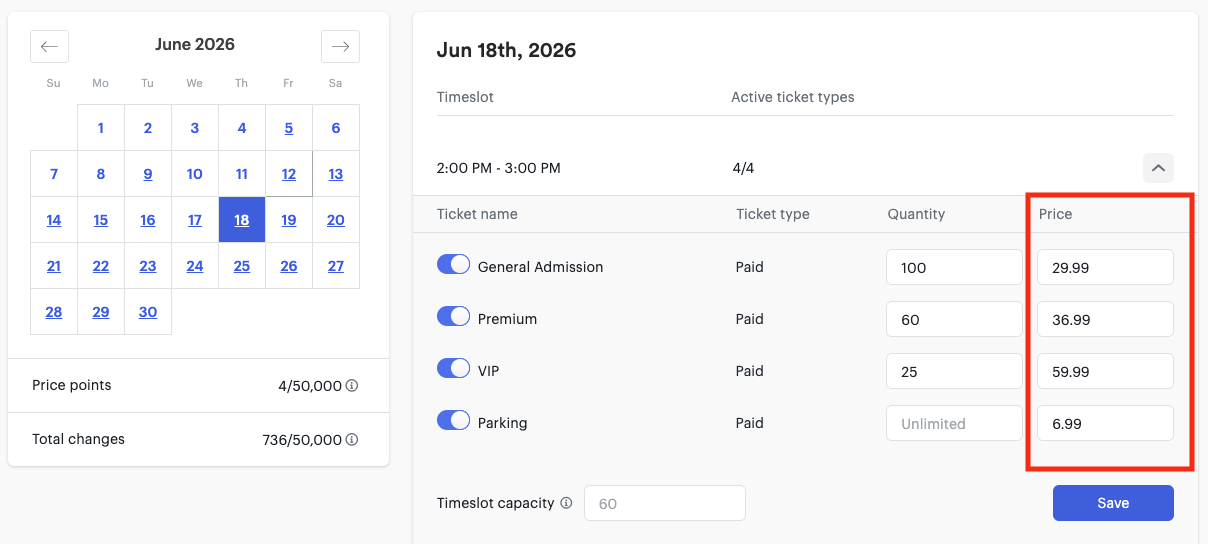
Task: Toggle Premium ticket off
Action: [x=453, y=316]
